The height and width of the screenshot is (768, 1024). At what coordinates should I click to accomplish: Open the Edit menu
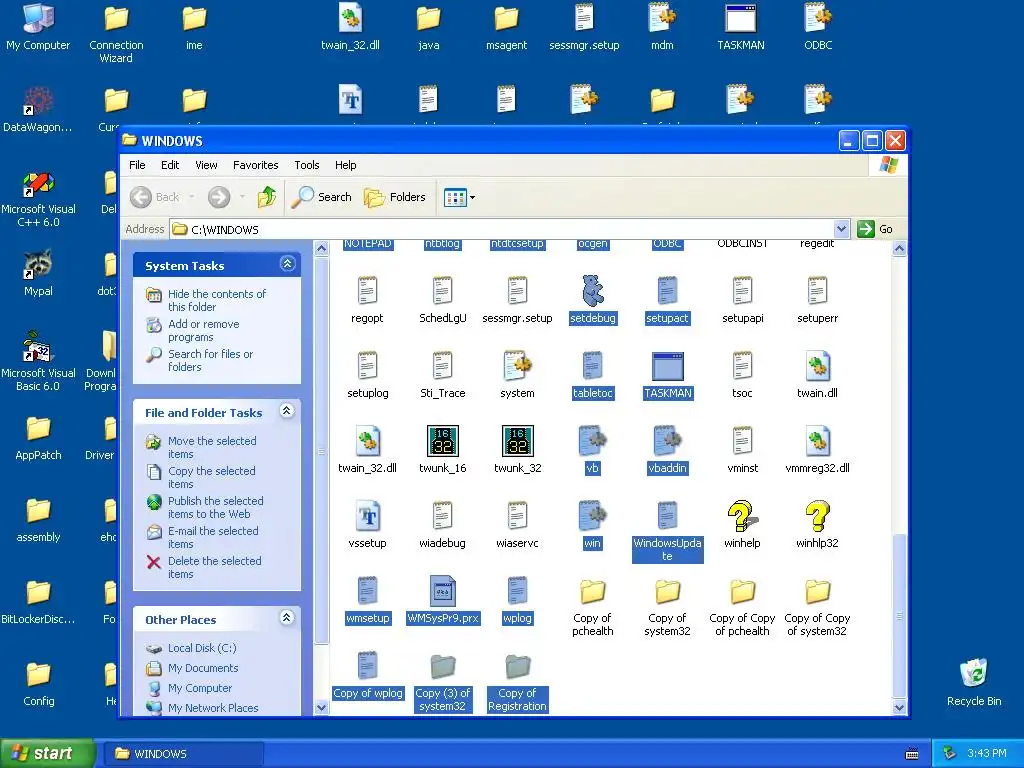[170, 165]
